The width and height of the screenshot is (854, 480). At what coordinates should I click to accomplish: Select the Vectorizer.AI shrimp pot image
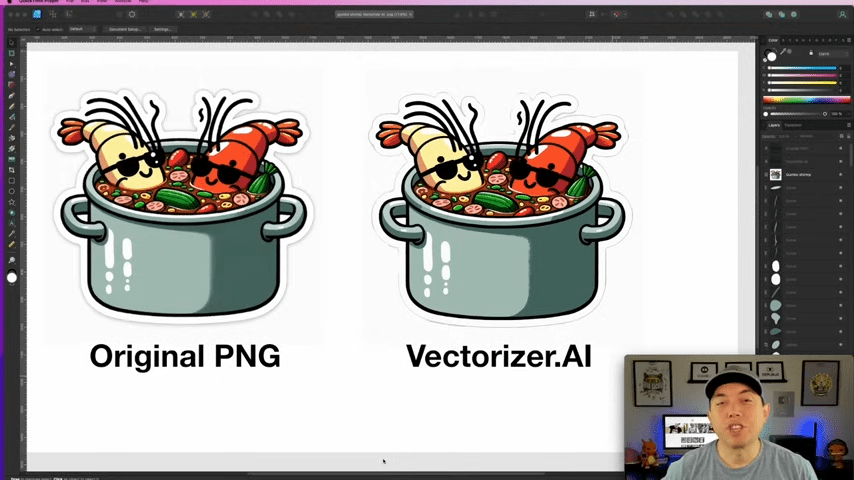[x=502, y=208]
